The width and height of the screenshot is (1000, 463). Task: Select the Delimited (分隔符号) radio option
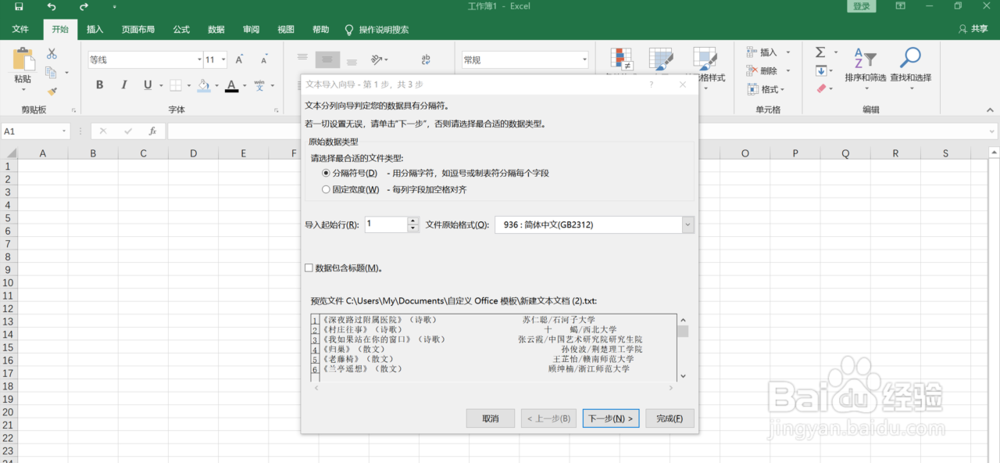(x=326, y=173)
